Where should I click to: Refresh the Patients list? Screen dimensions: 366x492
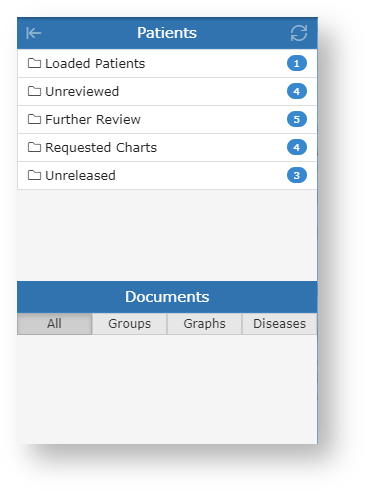(x=299, y=33)
